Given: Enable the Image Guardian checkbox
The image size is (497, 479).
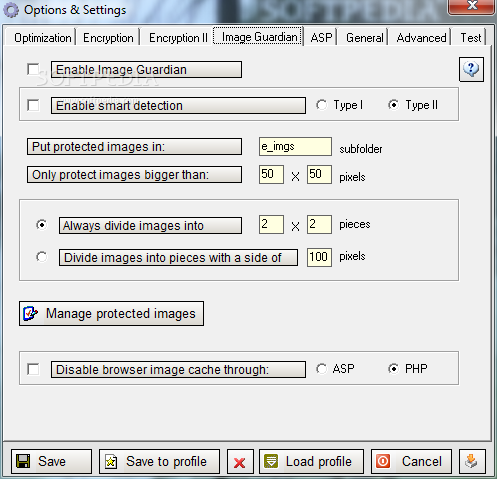Looking at the screenshot, I should (x=33, y=69).
